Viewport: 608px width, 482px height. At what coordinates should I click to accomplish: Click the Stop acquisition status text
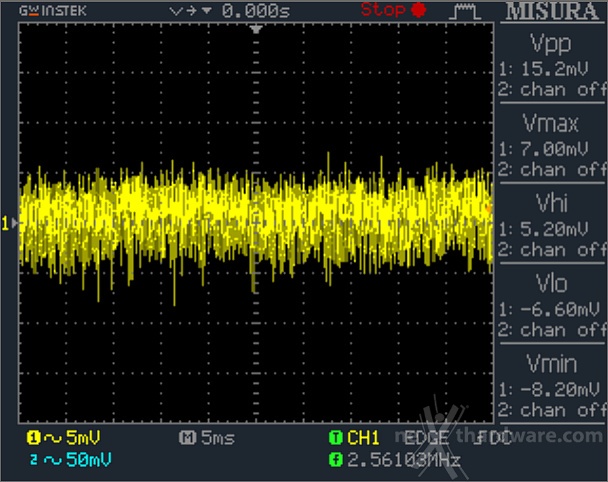click(383, 10)
